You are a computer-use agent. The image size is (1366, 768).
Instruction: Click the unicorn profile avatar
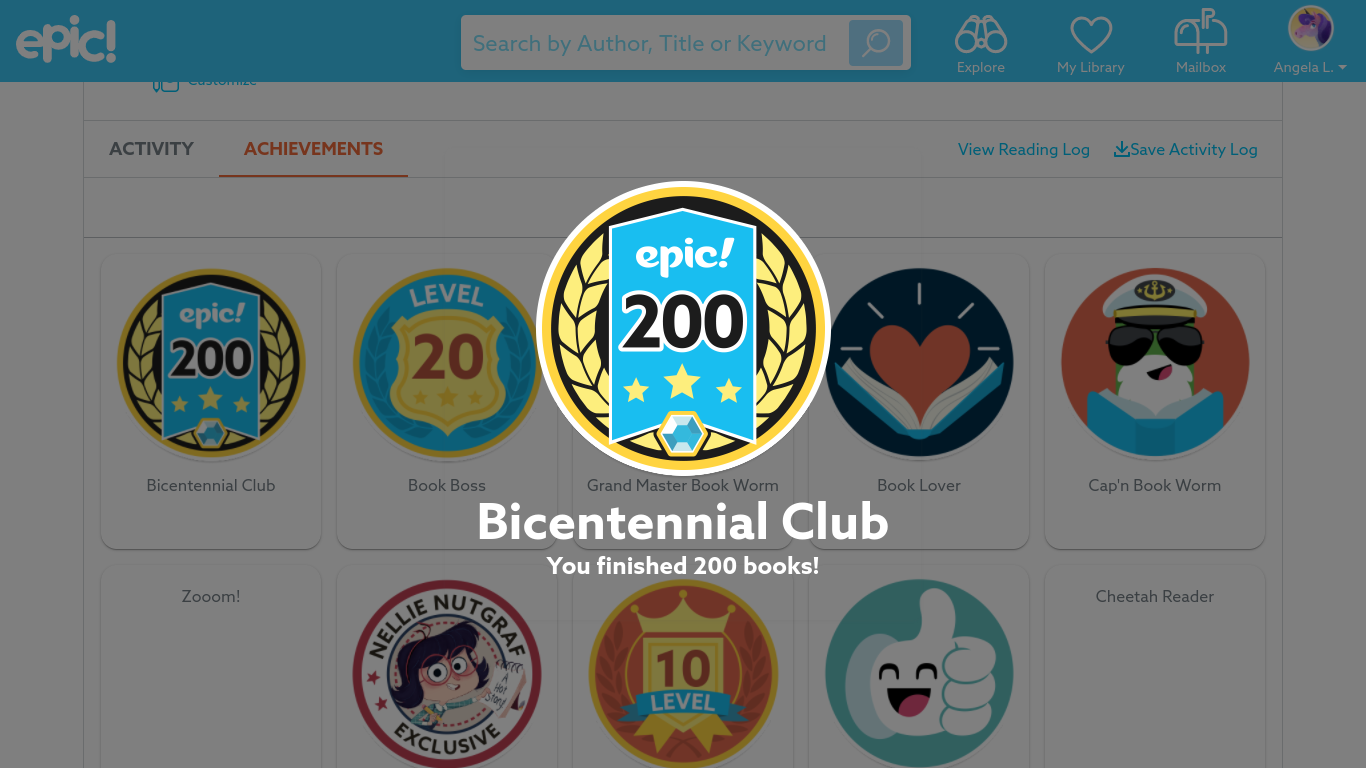pyautogui.click(x=1310, y=28)
